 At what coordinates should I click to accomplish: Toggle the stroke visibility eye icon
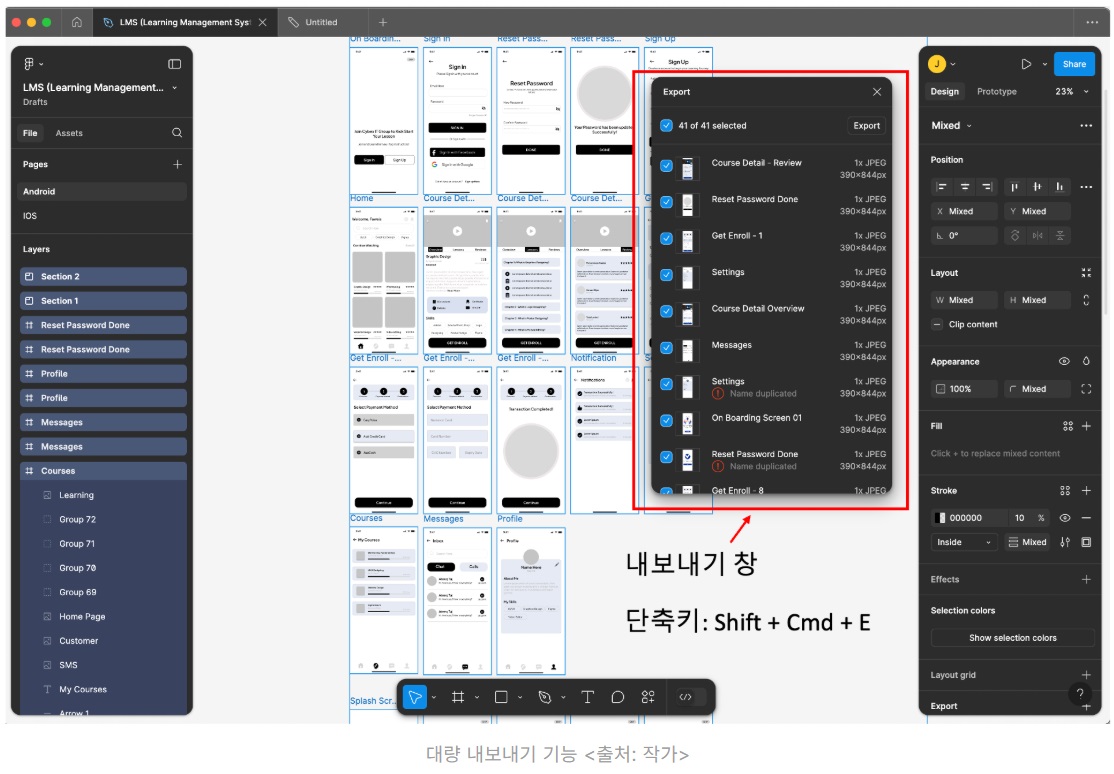click(1064, 518)
